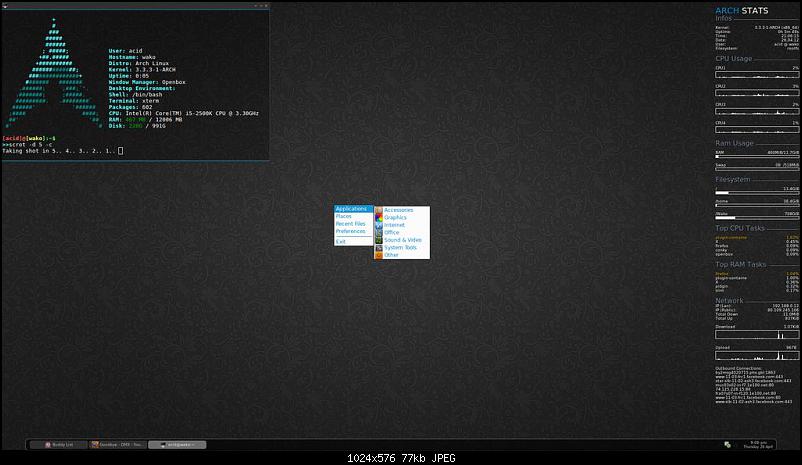Open Preferences in the root menu
The image size is (802, 465).
click(353, 231)
